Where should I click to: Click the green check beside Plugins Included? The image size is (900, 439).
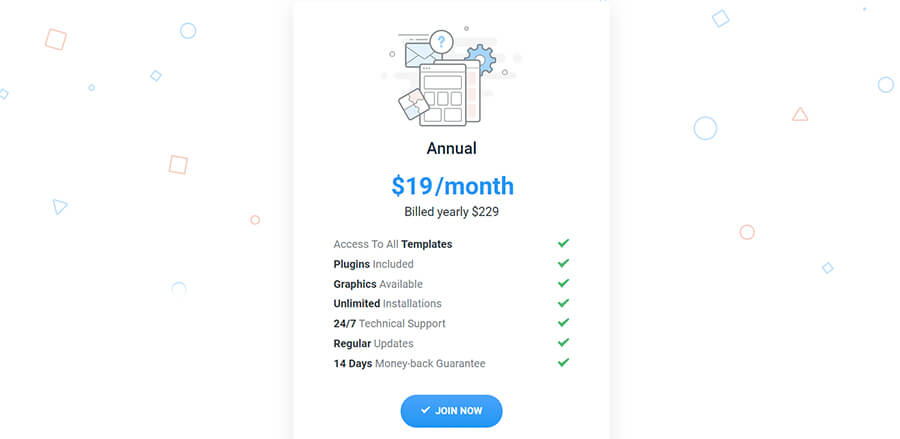tap(563, 263)
